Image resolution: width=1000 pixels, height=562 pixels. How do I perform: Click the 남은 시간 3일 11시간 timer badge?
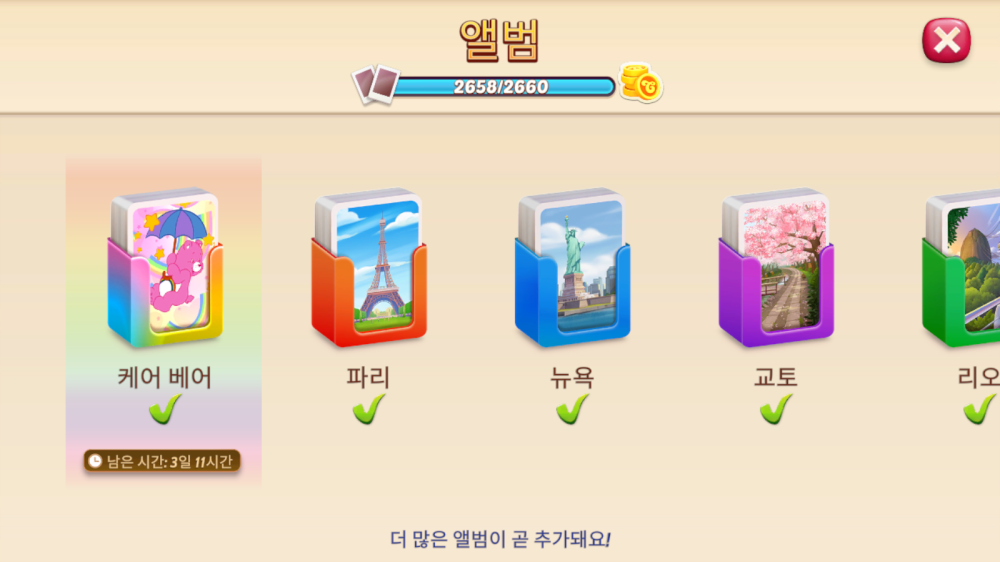point(162,461)
